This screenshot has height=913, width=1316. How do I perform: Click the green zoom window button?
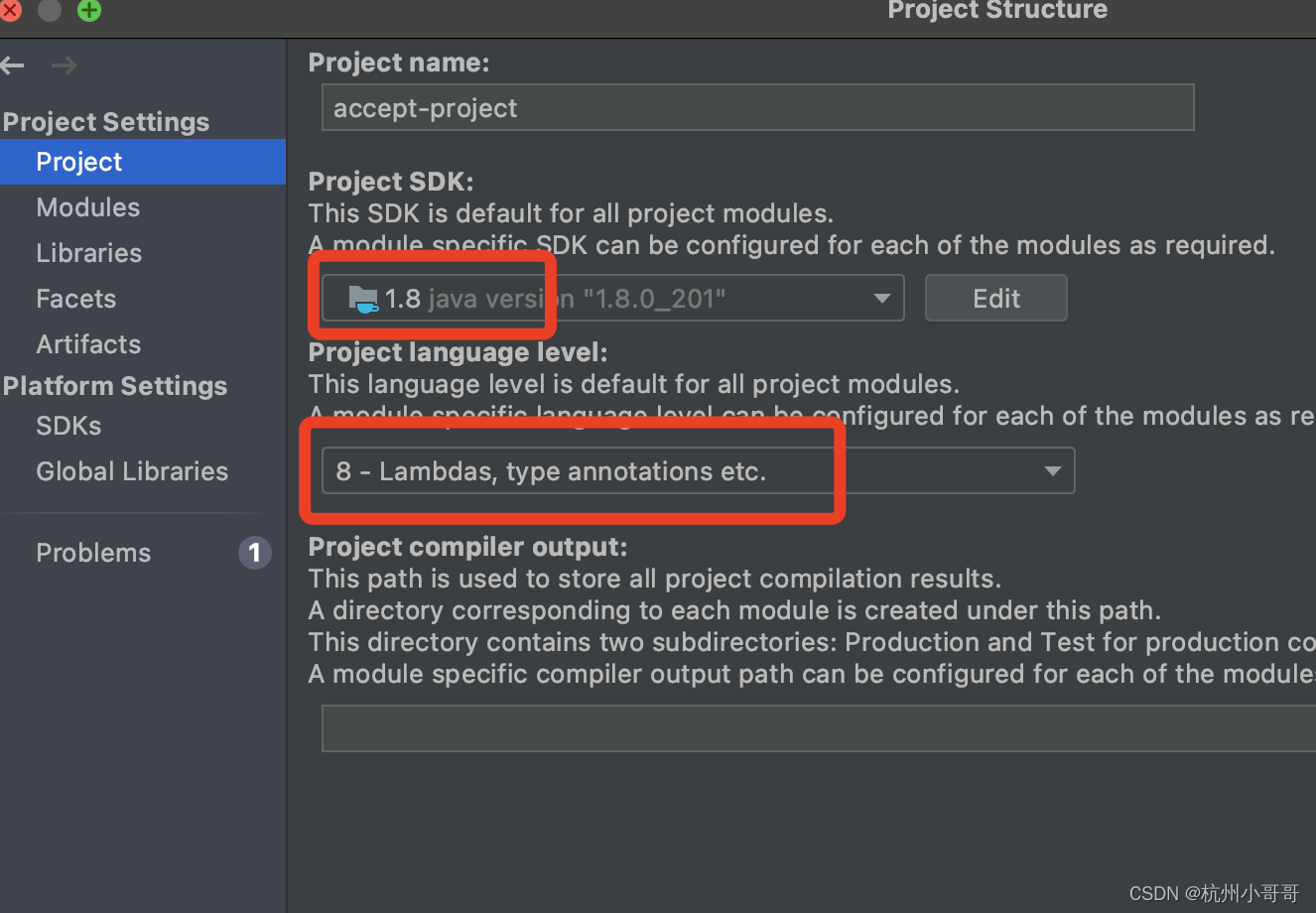(89, 11)
